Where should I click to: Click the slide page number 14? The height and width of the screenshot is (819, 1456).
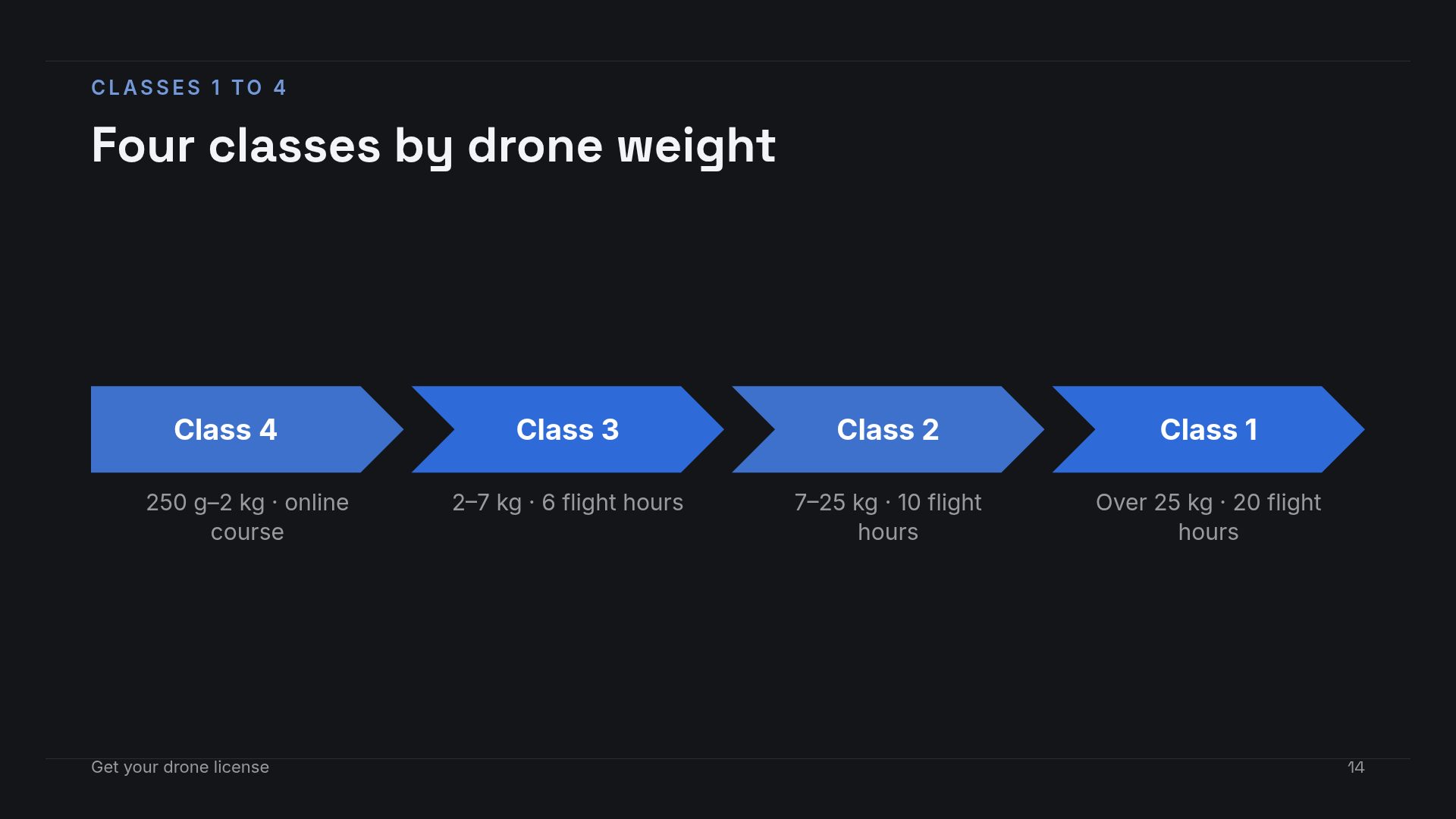pos(1356,767)
